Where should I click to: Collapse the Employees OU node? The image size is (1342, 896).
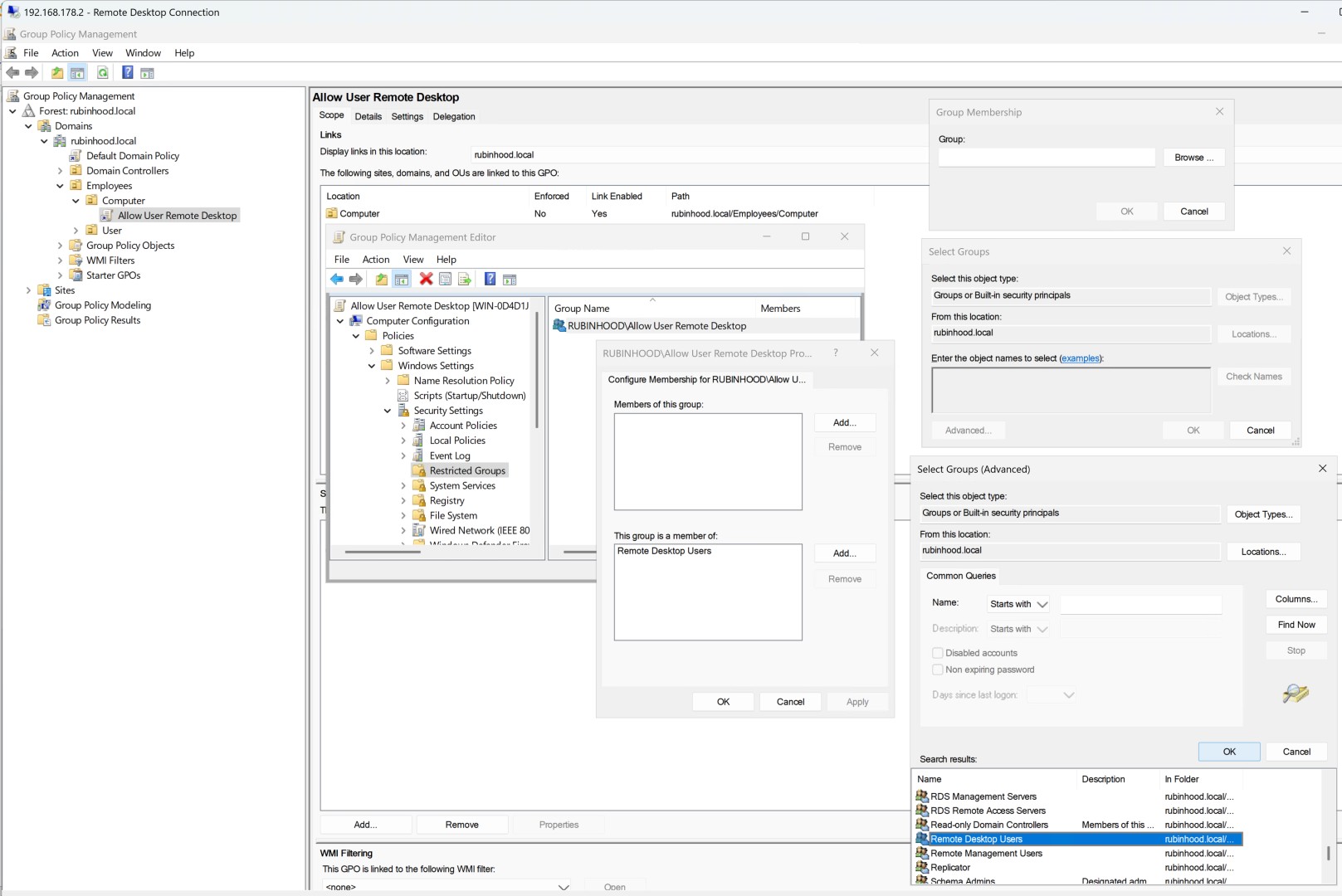[60, 186]
